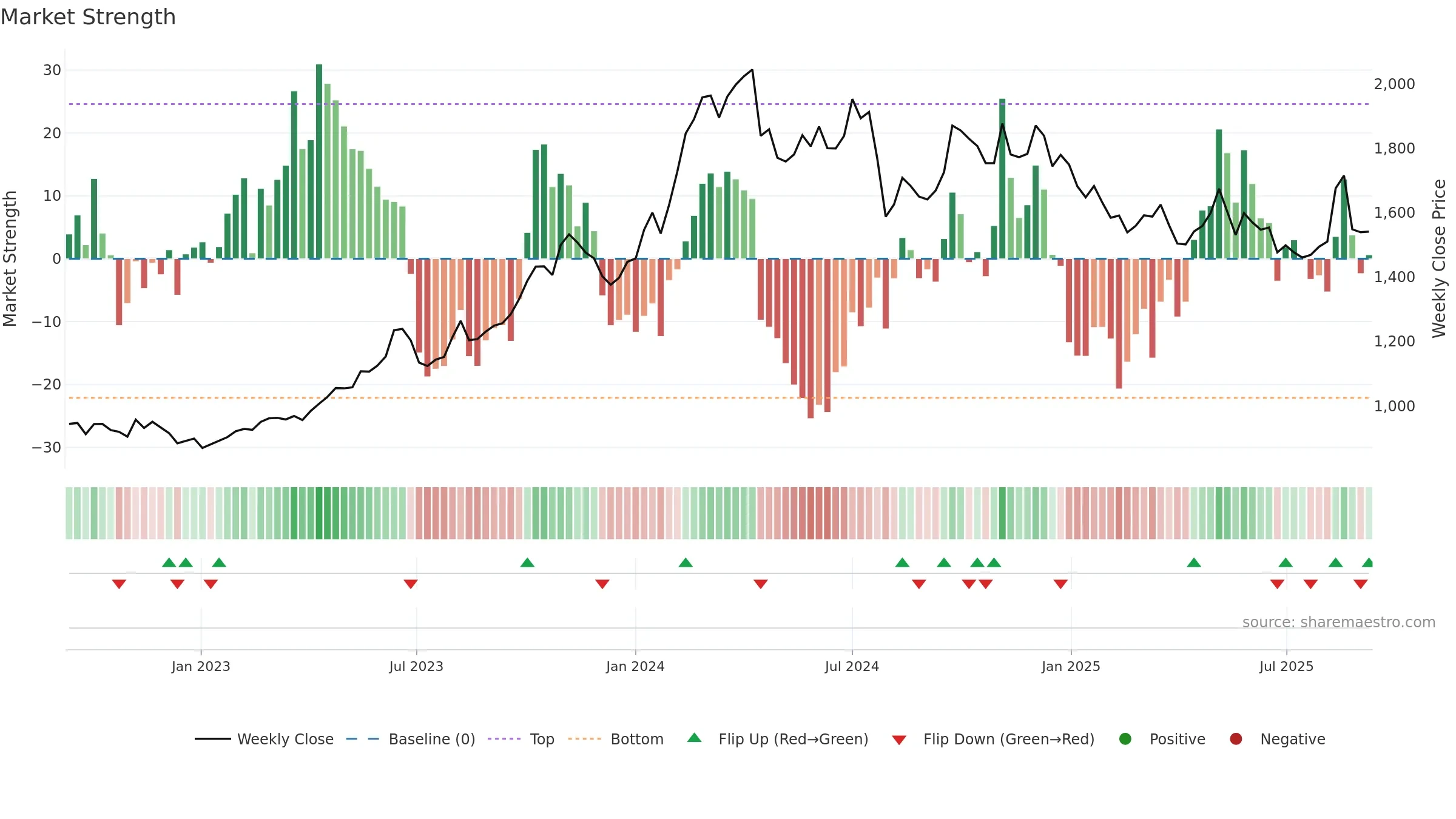Image resolution: width=1456 pixels, height=819 pixels.
Task: Click the Flip Up triangle between Jan 2024 and Jul 2024
Action: click(x=686, y=563)
